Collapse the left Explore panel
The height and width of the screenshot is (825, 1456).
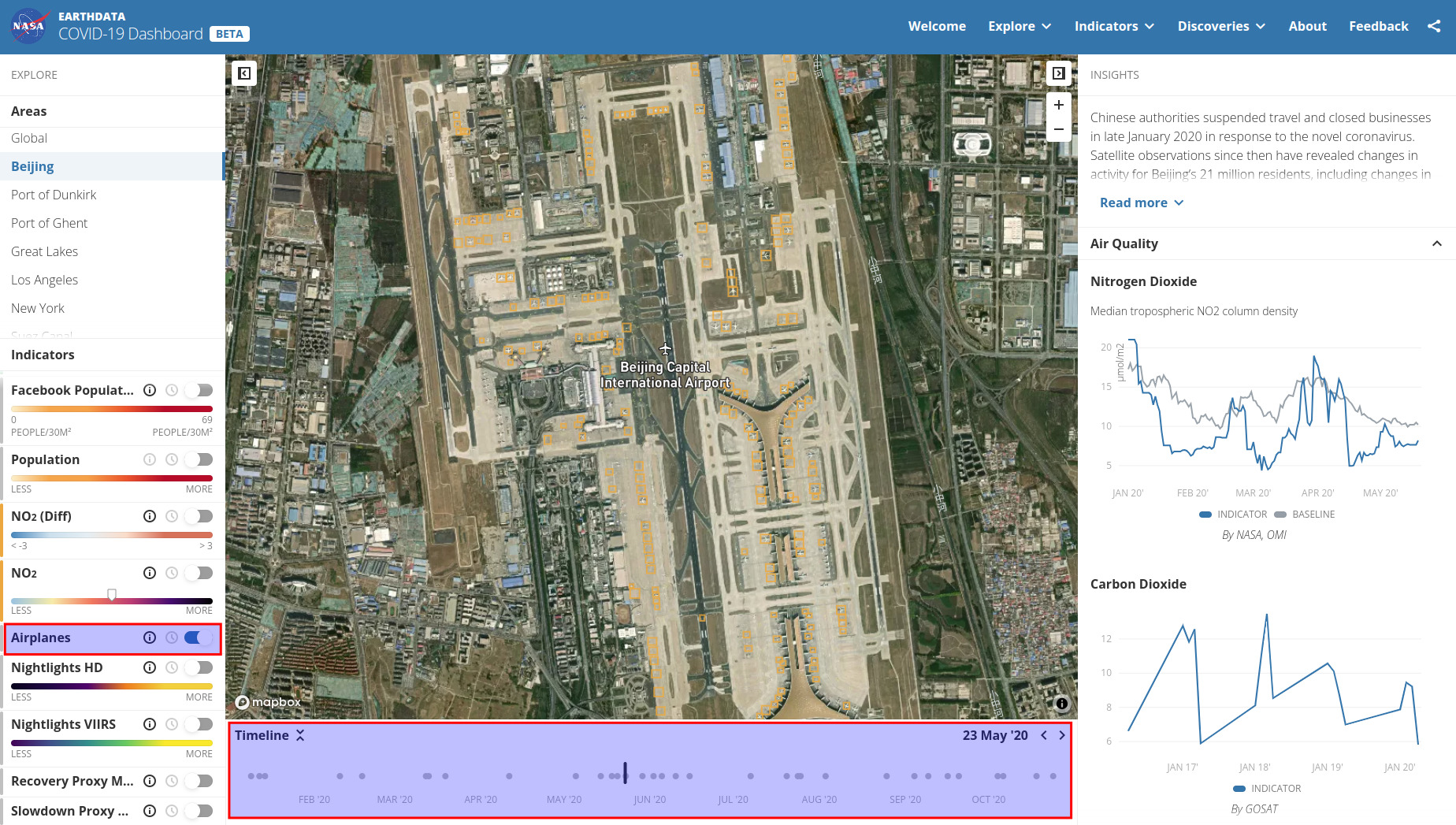tap(244, 73)
